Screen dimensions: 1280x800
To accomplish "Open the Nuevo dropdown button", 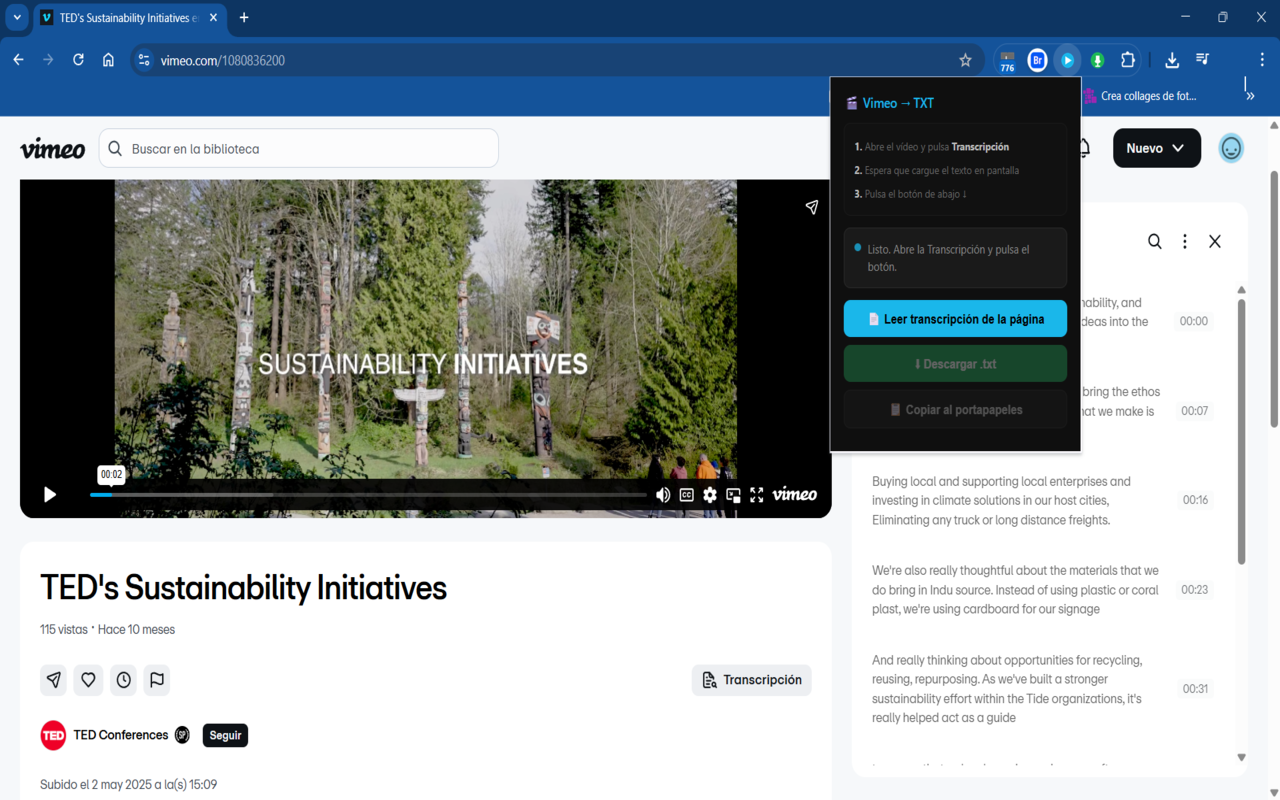I will (1157, 148).
